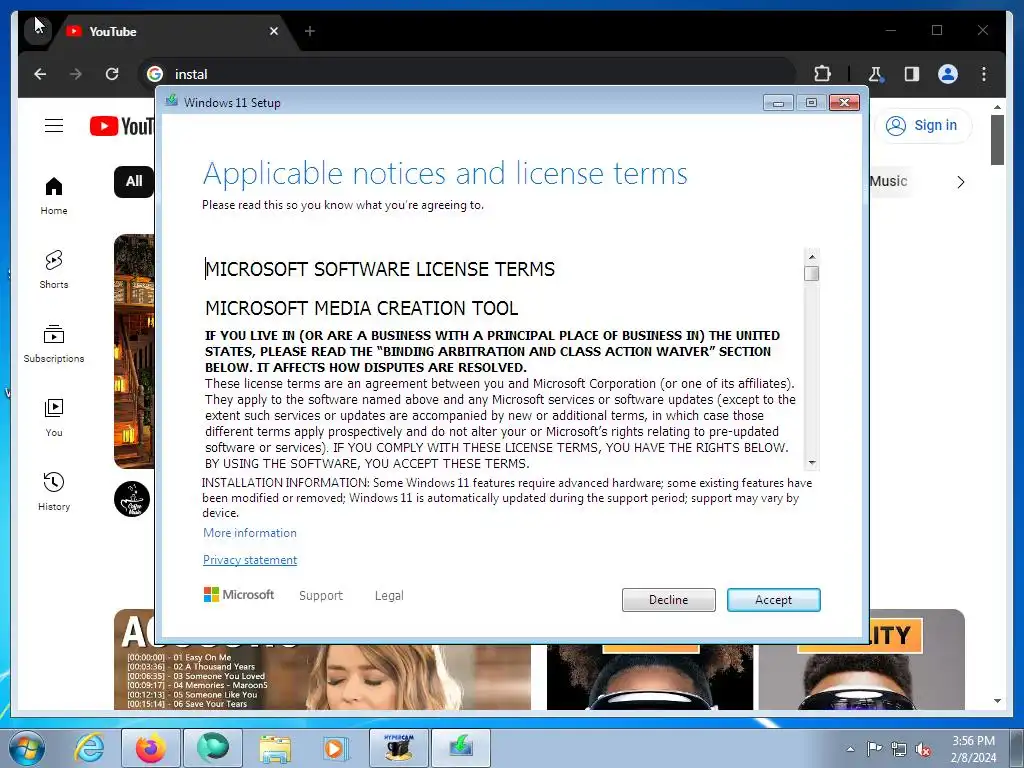Select the YouTube browser tab
This screenshot has height=768, width=1024.
click(x=170, y=31)
